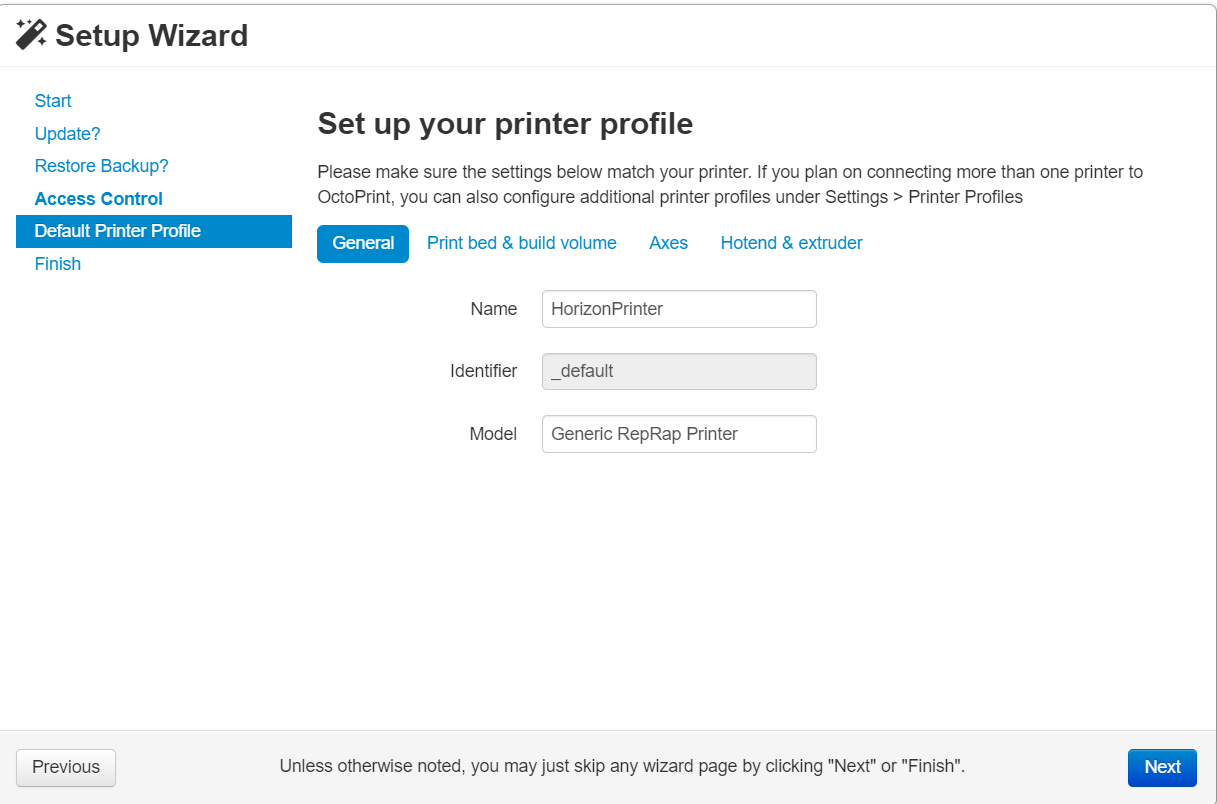This screenshot has width=1217, height=804.
Task: Switch to the Print bed & build volume tab
Action: [x=521, y=243]
